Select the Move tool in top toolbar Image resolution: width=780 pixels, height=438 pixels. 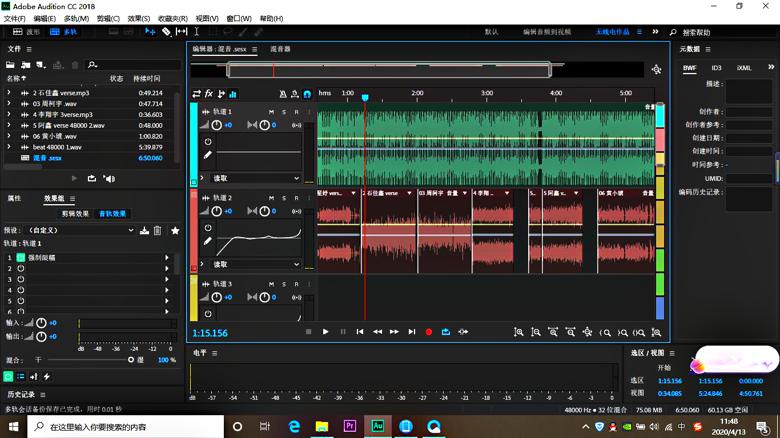coord(150,32)
